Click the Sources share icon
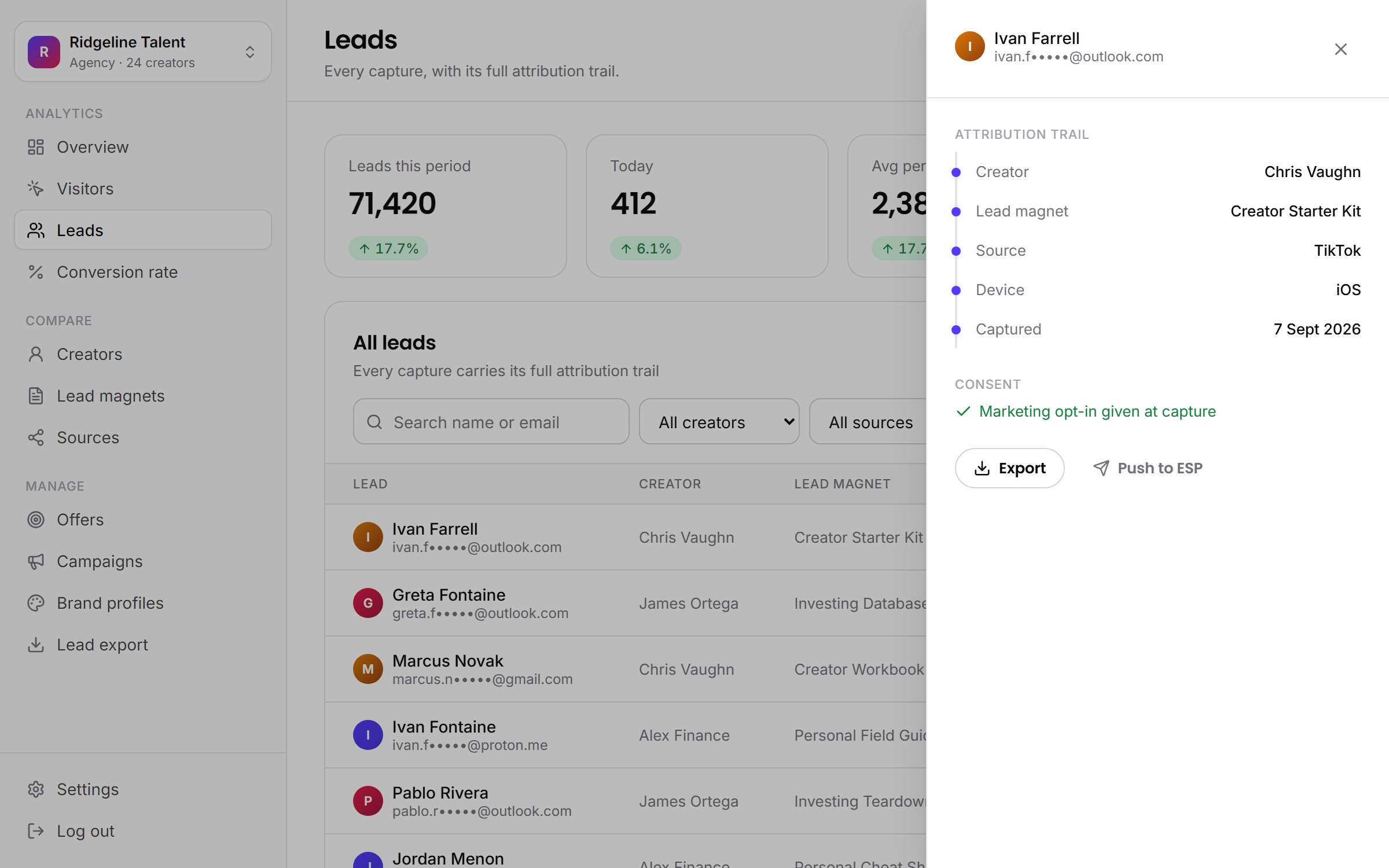The width and height of the screenshot is (1389, 868). tap(36, 437)
